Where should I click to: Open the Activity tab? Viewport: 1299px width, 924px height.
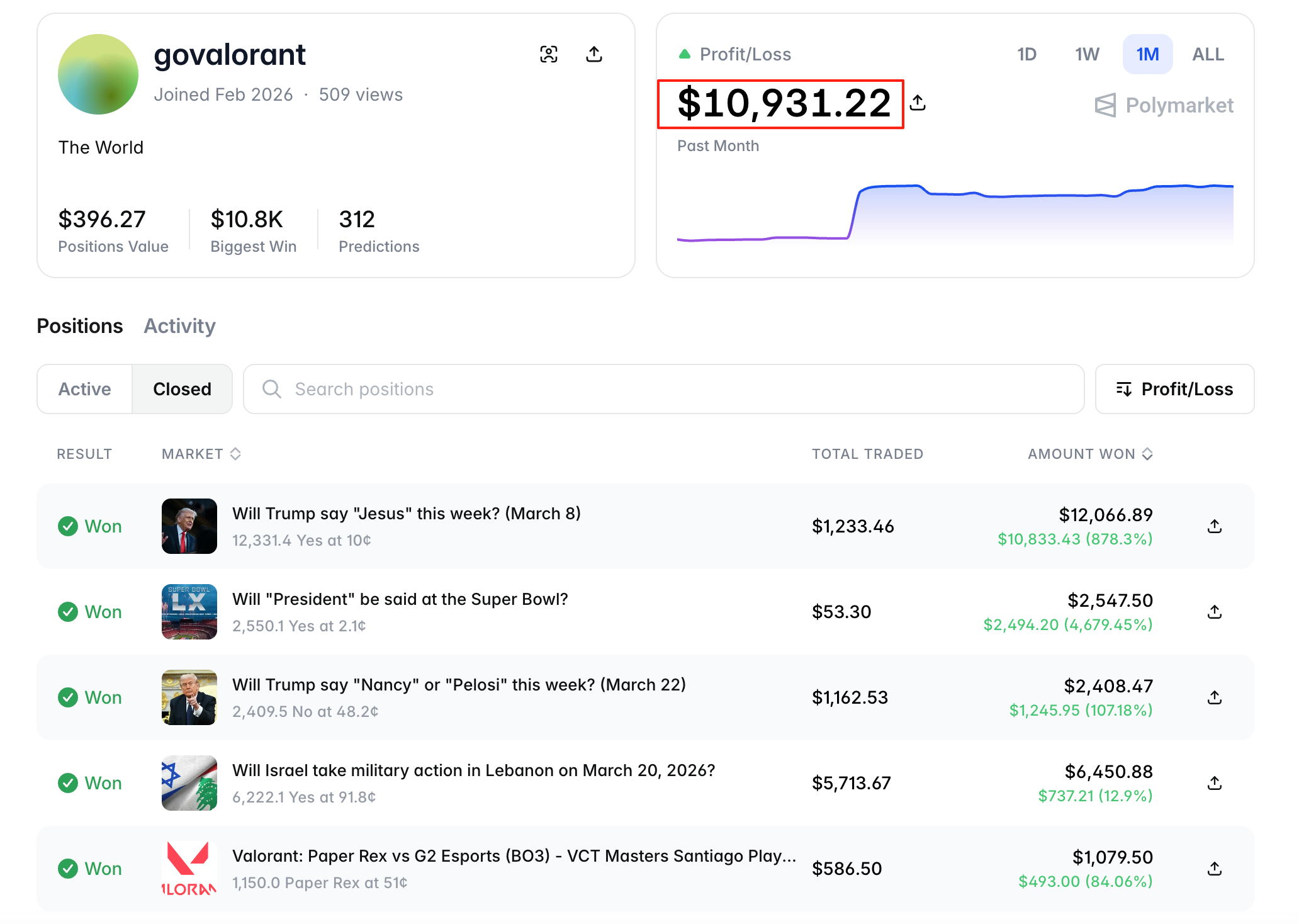click(x=179, y=326)
